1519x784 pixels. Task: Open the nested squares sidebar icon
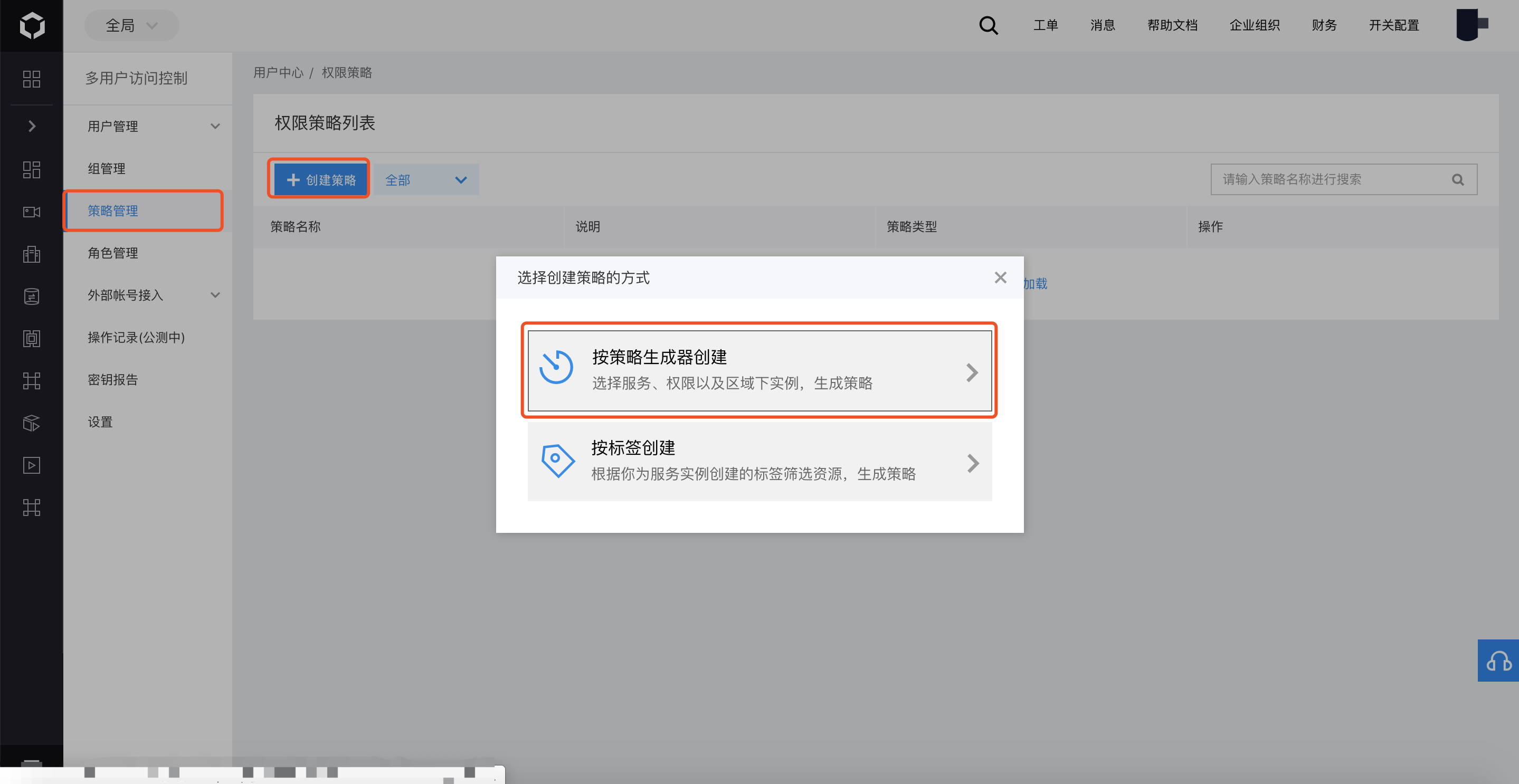(31, 338)
